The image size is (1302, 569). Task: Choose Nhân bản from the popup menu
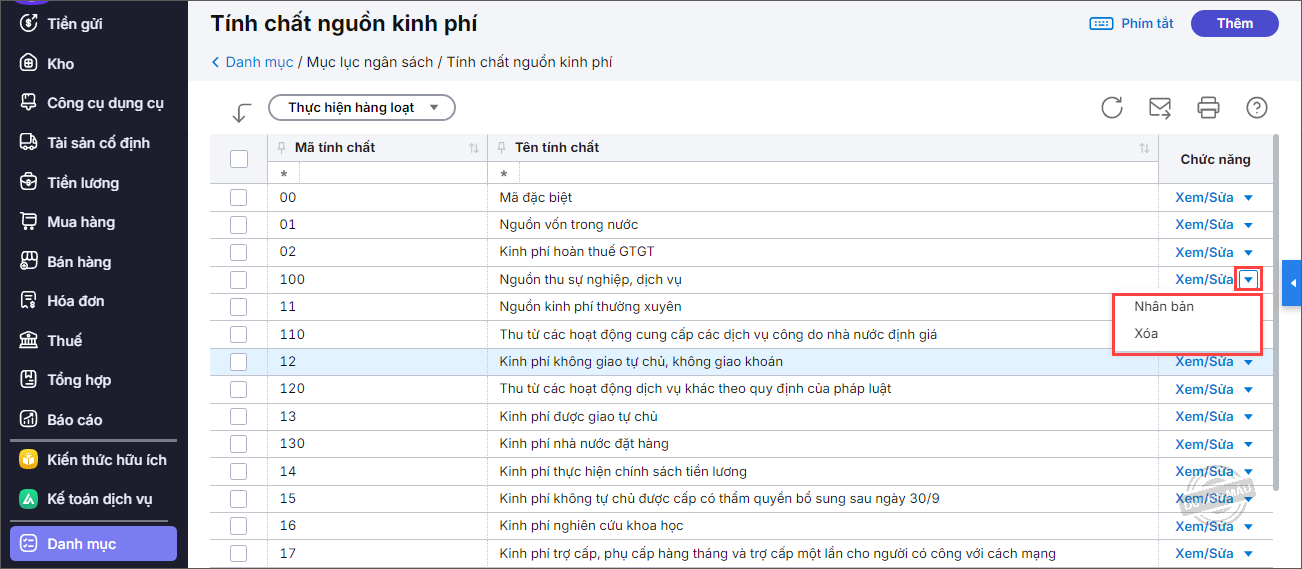(1164, 307)
